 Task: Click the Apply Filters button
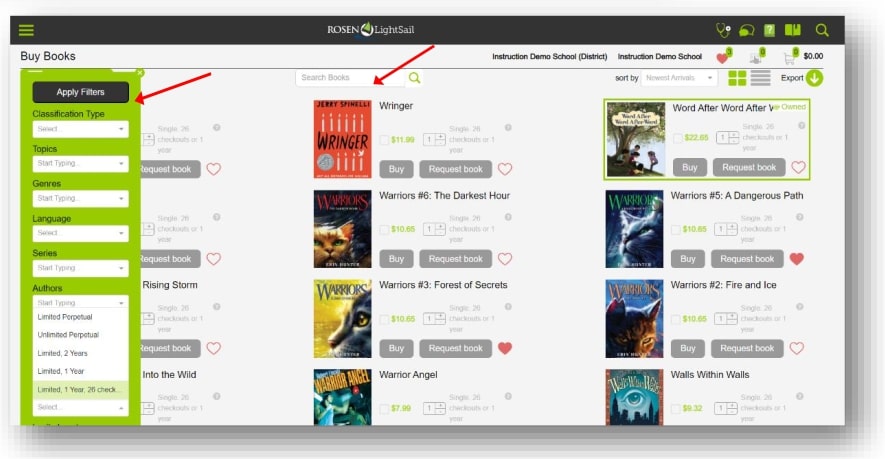tap(80, 92)
